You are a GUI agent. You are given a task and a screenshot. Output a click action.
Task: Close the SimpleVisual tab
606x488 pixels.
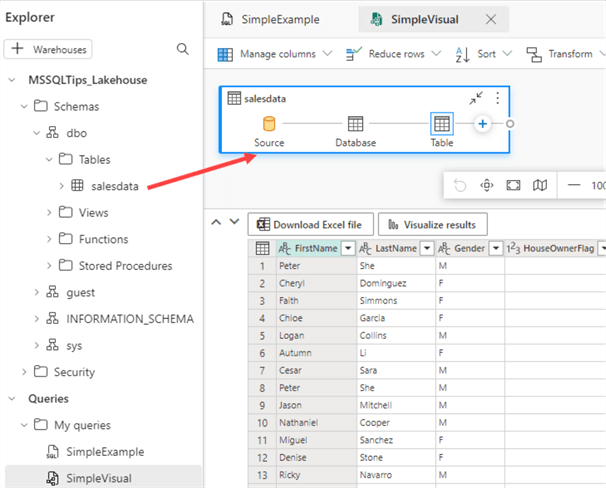click(x=490, y=19)
